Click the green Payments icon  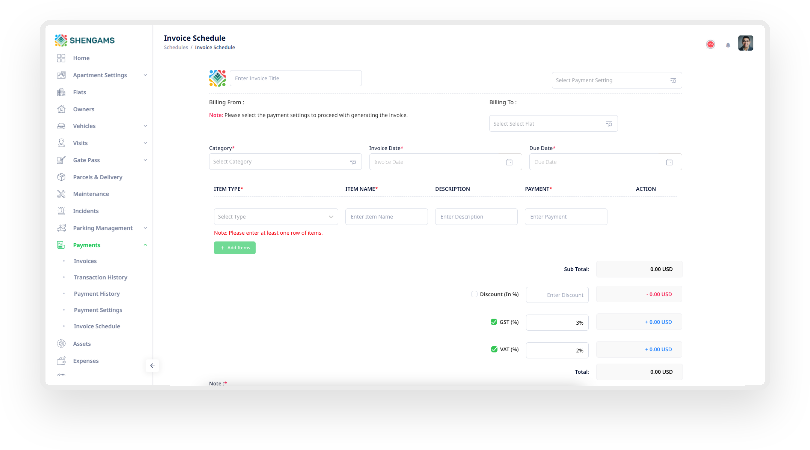pyautogui.click(x=61, y=245)
